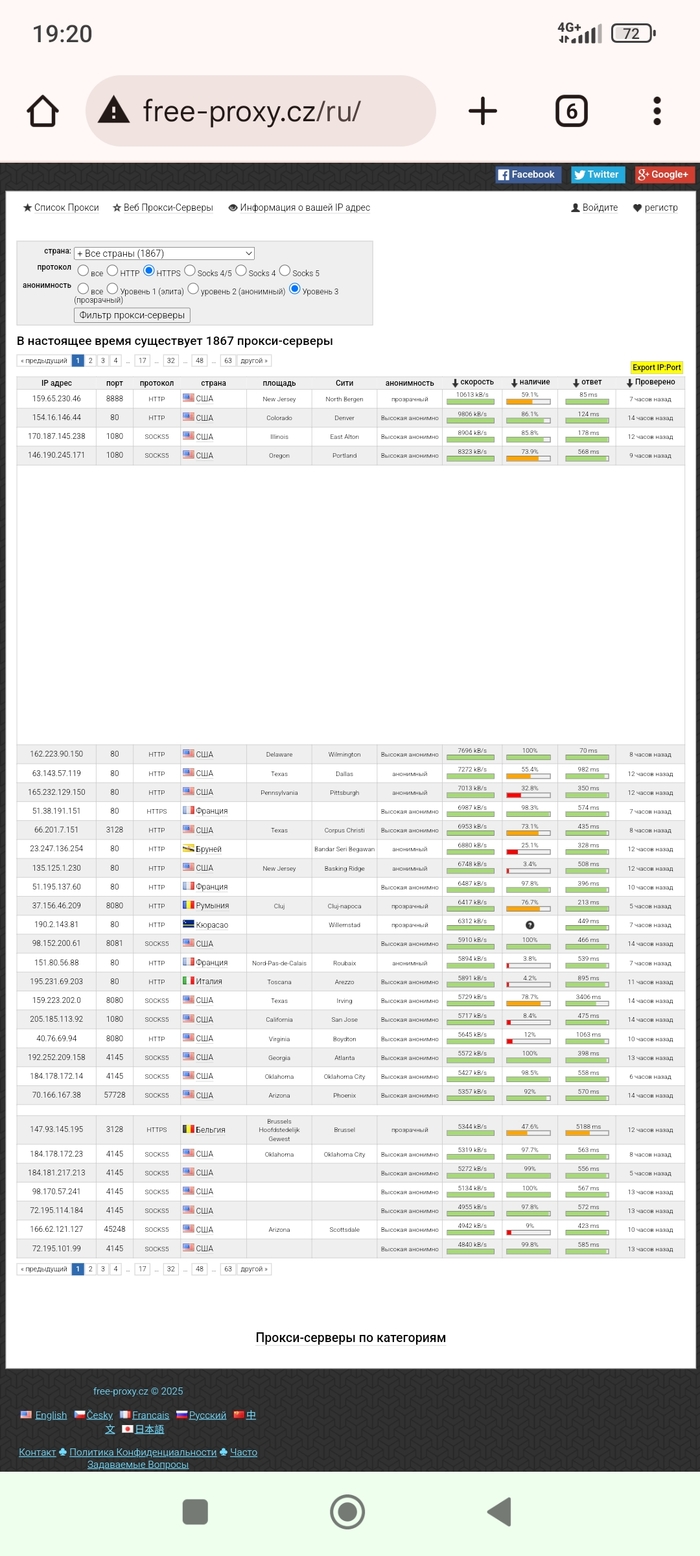Click Фильтр прокси-серверы button
The width and height of the screenshot is (700, 1556).
[x=132, y=315]
